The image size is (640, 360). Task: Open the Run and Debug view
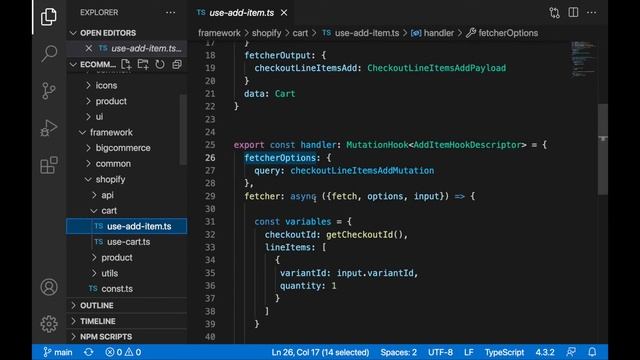49,128
